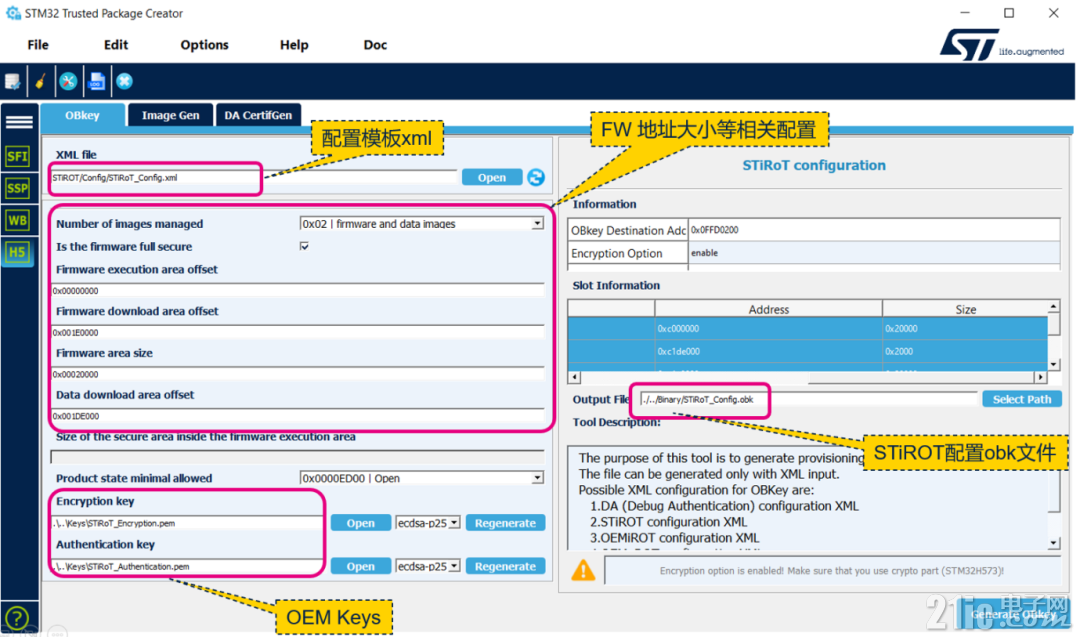Click the secure area size field
Viewport: 1080px width, 637px height.
click(x=298, y=457)
